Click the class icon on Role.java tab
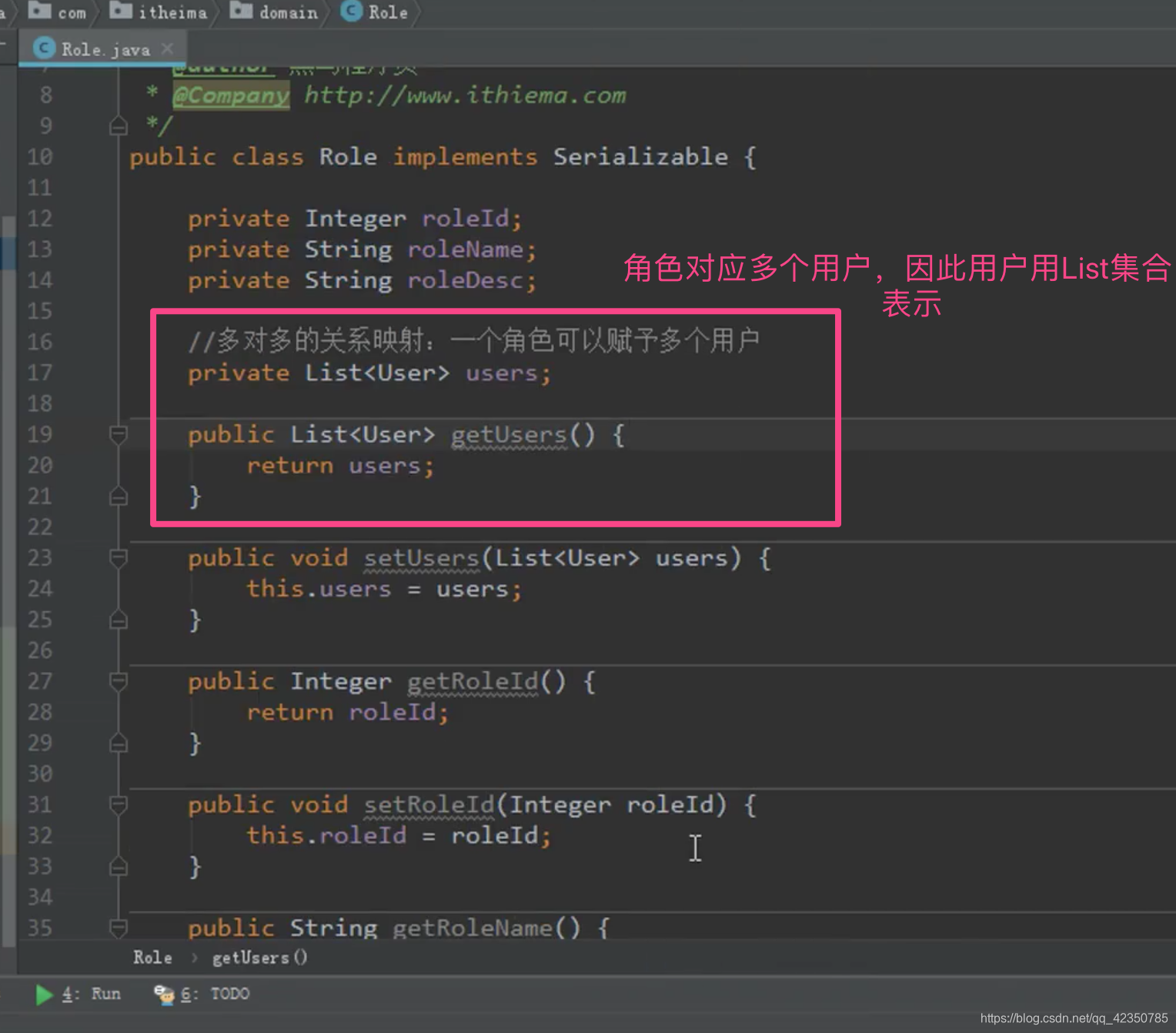Screen dimensions: 1176x1033 [44, 48]
